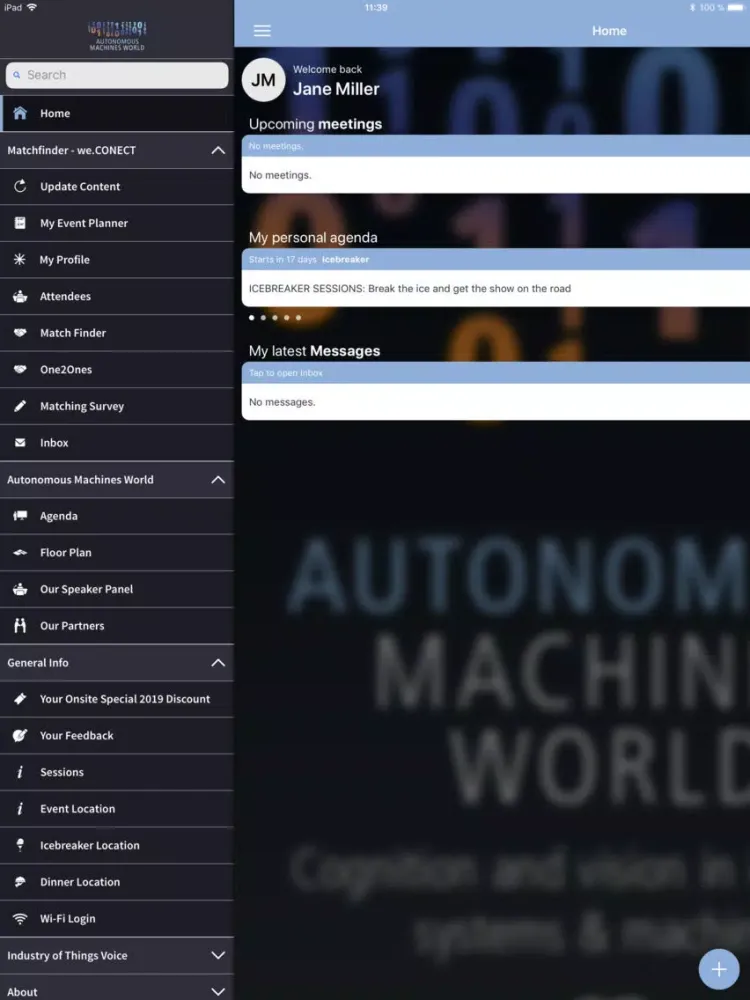Viewport: 750px width, 1000px height.
Task: Click the Onsite Special Discount tag icon
Action: click(x=20, y=698)
